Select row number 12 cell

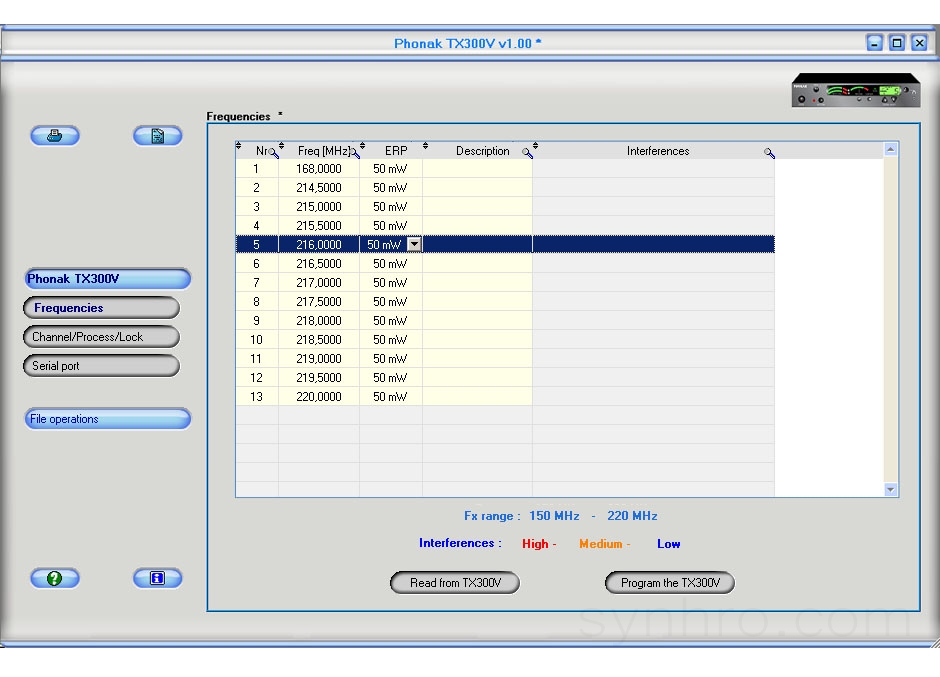(257, 377)
